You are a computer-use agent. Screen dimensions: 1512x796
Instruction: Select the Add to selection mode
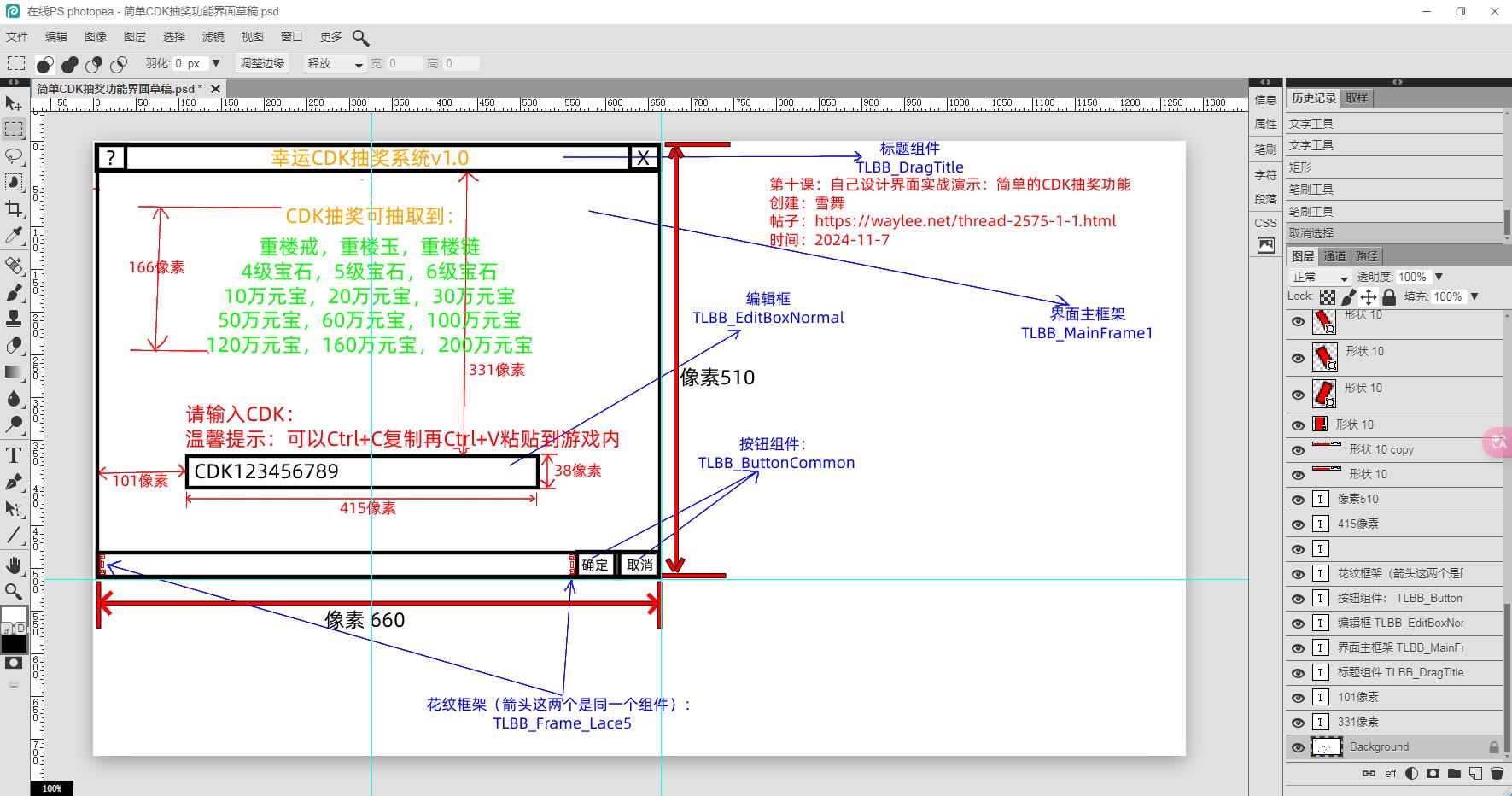[x=70, y=64]
